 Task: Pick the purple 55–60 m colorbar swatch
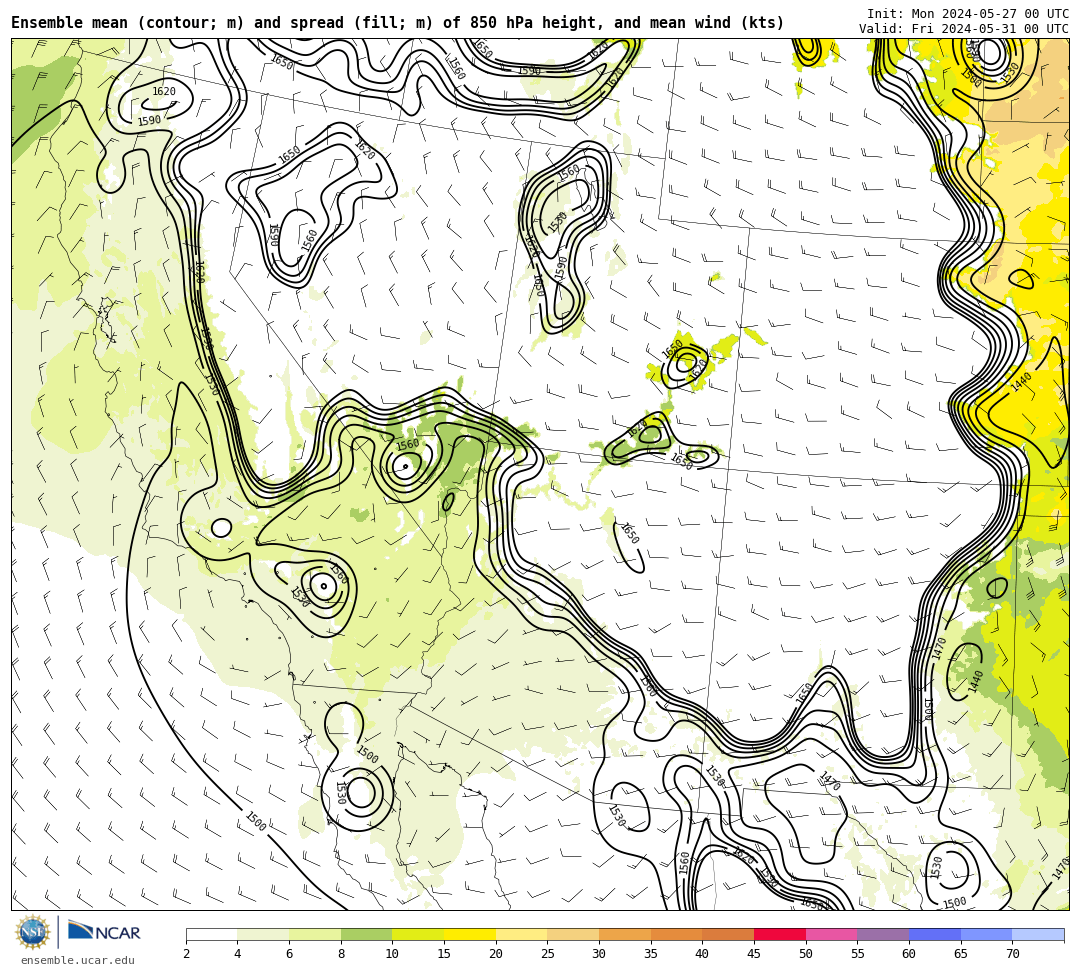point(883,934)
